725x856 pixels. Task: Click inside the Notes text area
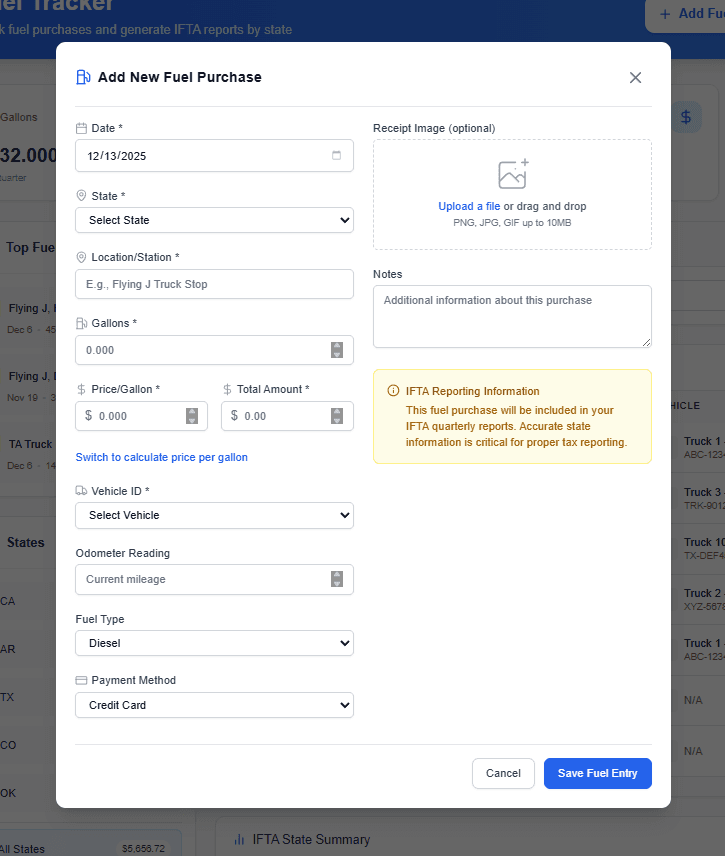coord(512,315)
